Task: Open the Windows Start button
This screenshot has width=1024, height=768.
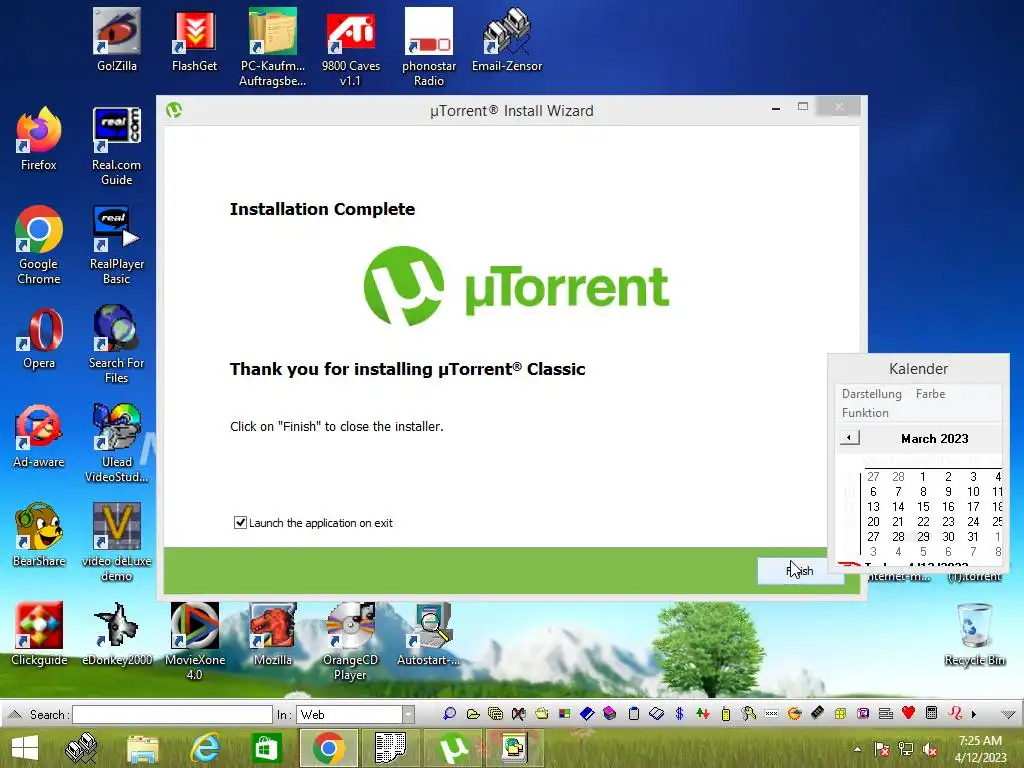Action: (x=25, y=748)
